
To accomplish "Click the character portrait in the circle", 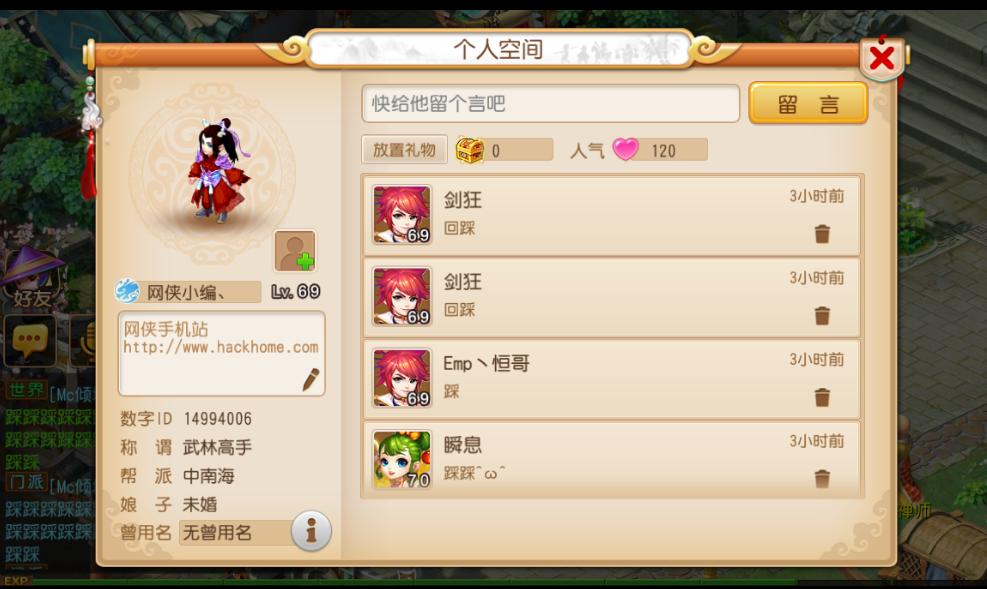I will 218,171.
